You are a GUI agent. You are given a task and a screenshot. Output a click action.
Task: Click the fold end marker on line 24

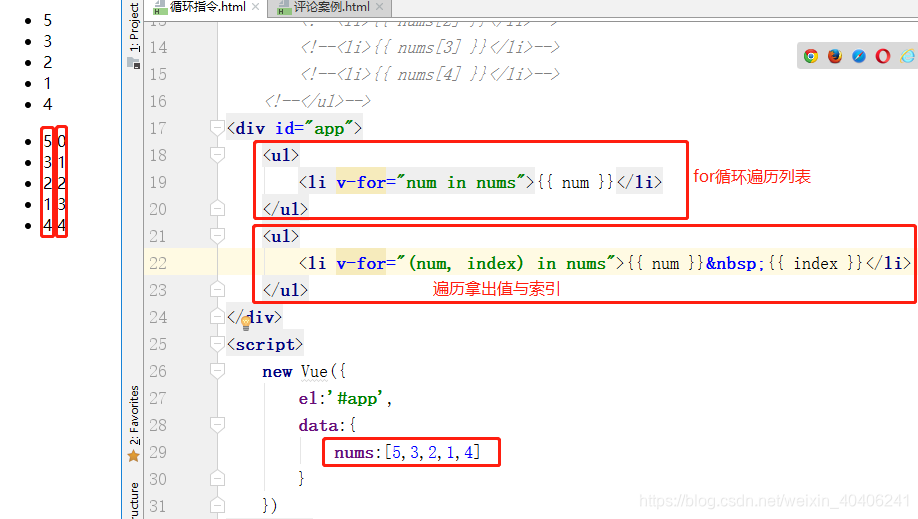point(217,317)
